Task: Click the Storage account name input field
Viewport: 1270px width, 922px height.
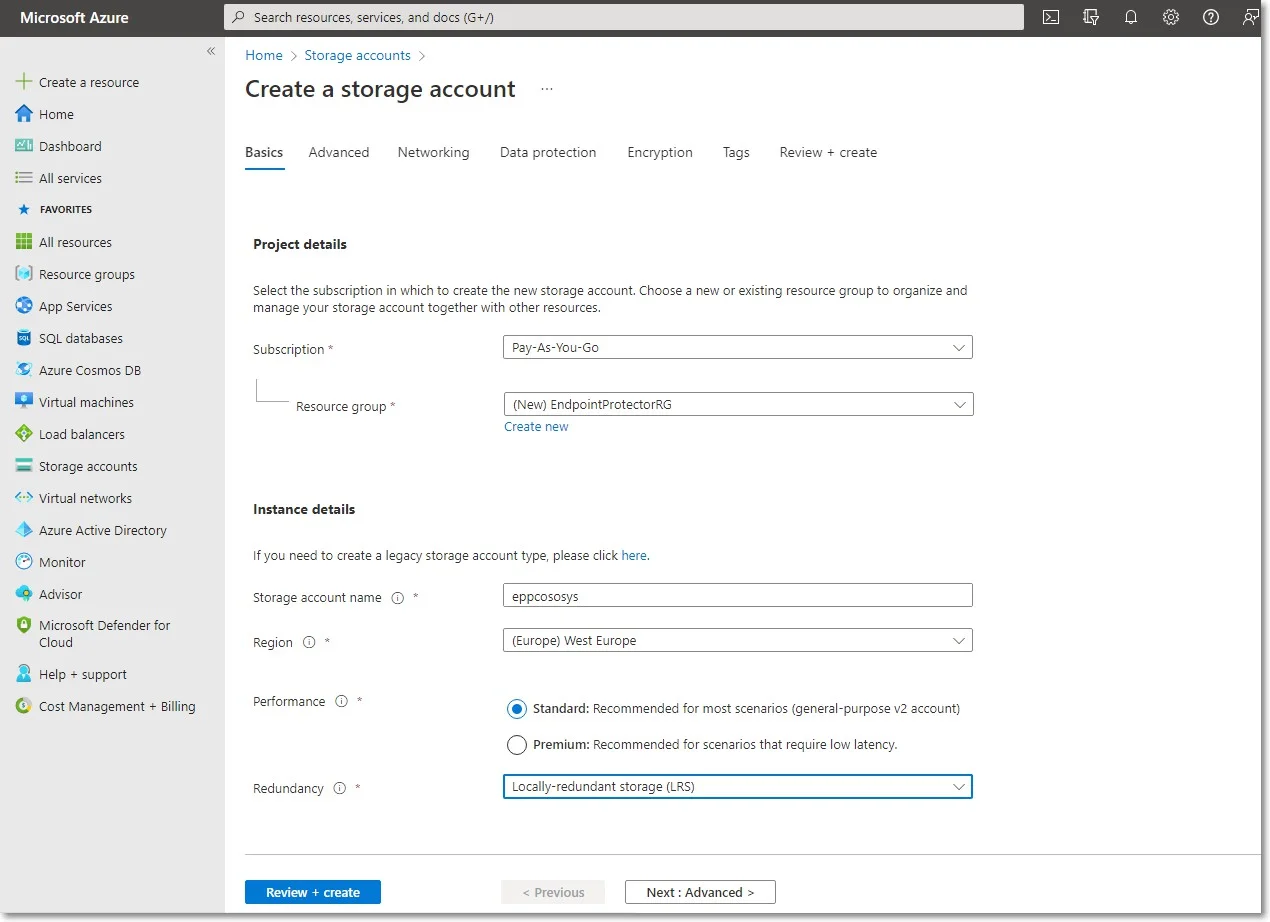Action: pos(738,595)
